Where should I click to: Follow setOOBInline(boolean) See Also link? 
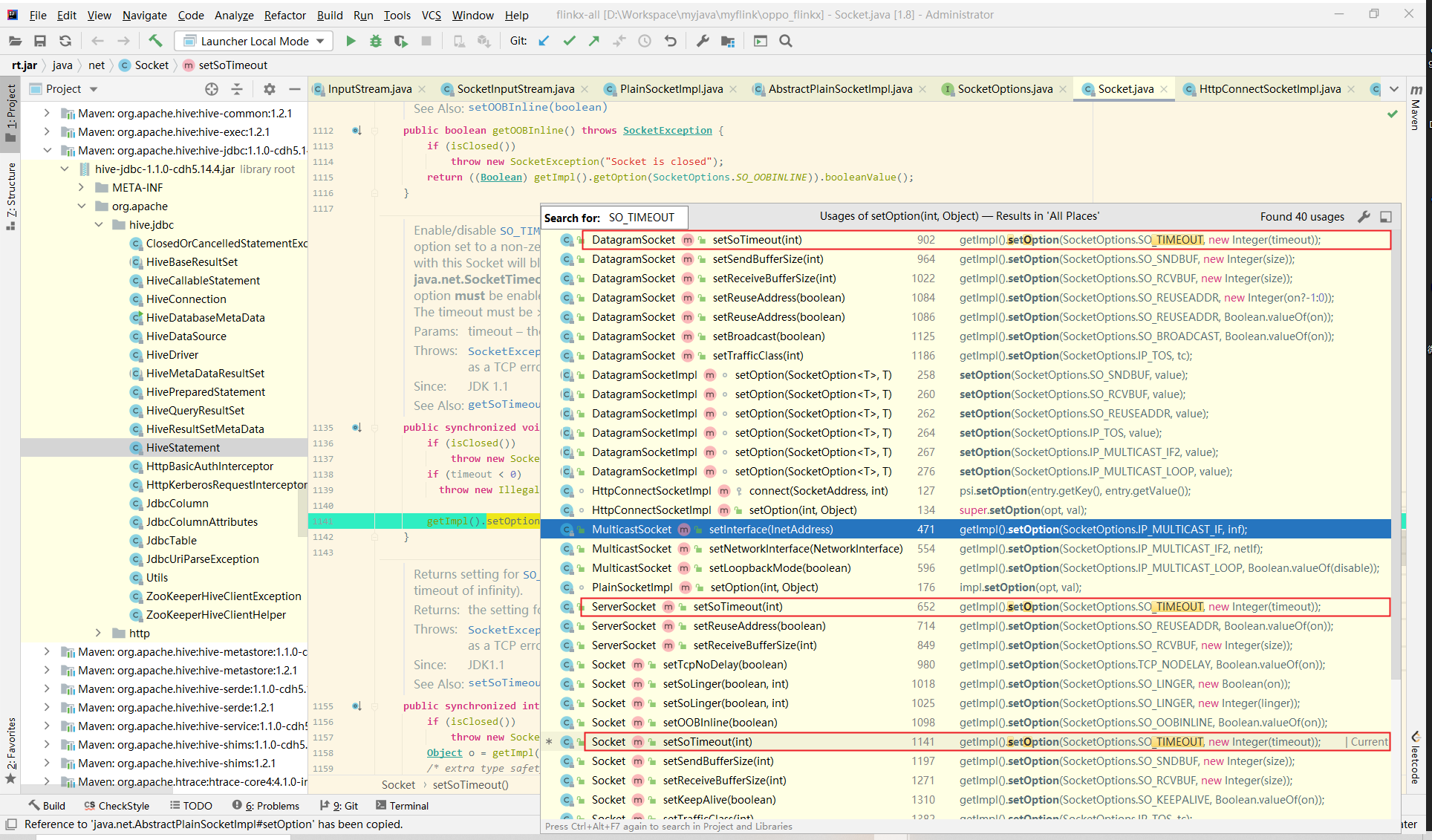pyautogui.click(x=538, y=108)
